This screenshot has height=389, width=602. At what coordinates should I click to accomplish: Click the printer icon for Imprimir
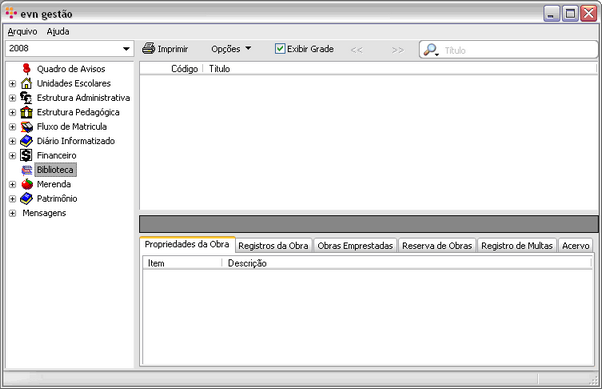pyautogui.click(x=148, y=48)
